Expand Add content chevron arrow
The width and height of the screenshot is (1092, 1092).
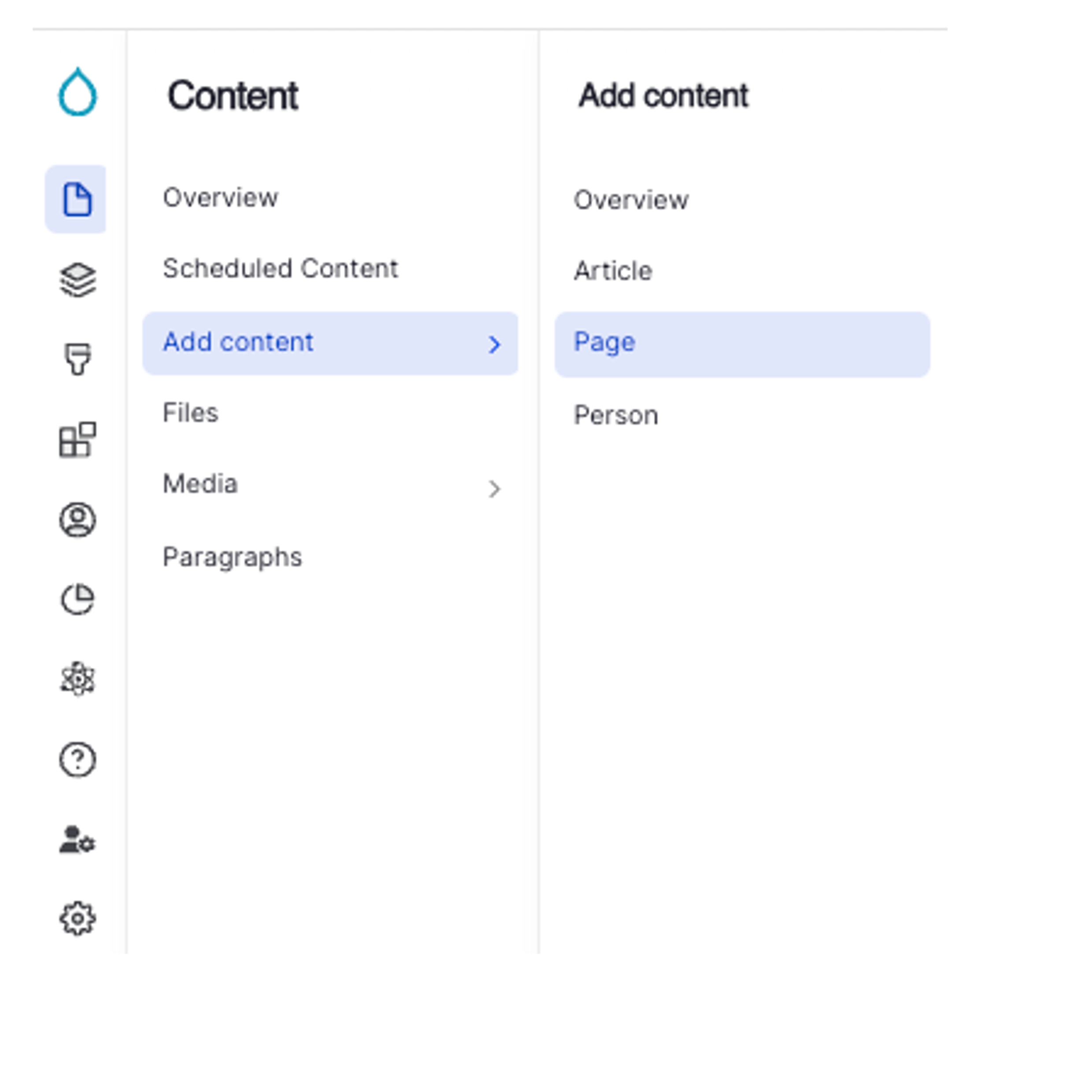(494, 344)
